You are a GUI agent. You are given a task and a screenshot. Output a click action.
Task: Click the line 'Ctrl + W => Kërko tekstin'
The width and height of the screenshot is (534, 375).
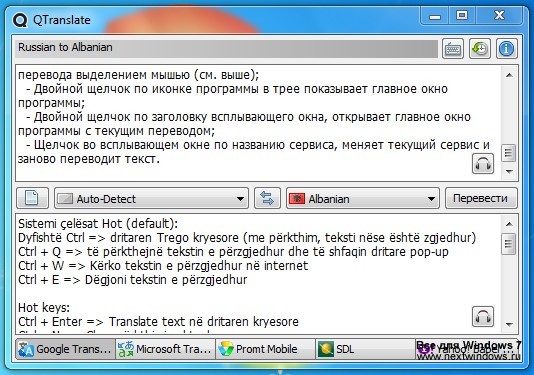point(163,266)
